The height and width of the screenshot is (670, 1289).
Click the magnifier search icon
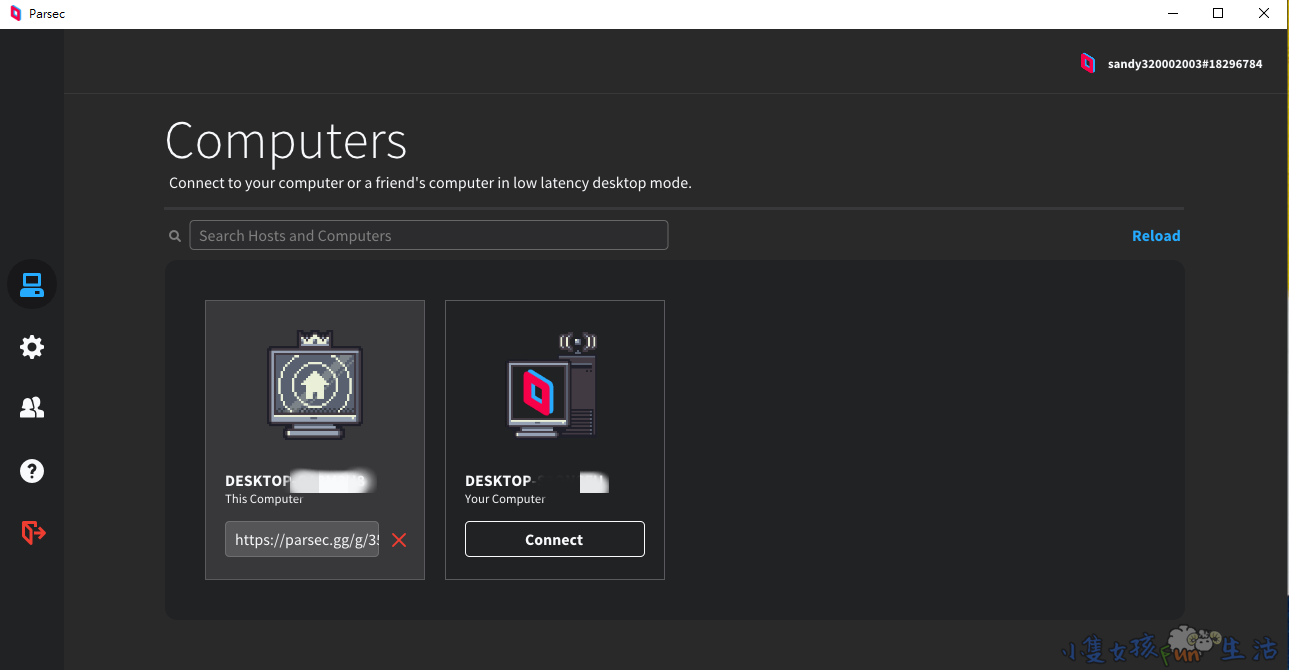pos(175,236)
